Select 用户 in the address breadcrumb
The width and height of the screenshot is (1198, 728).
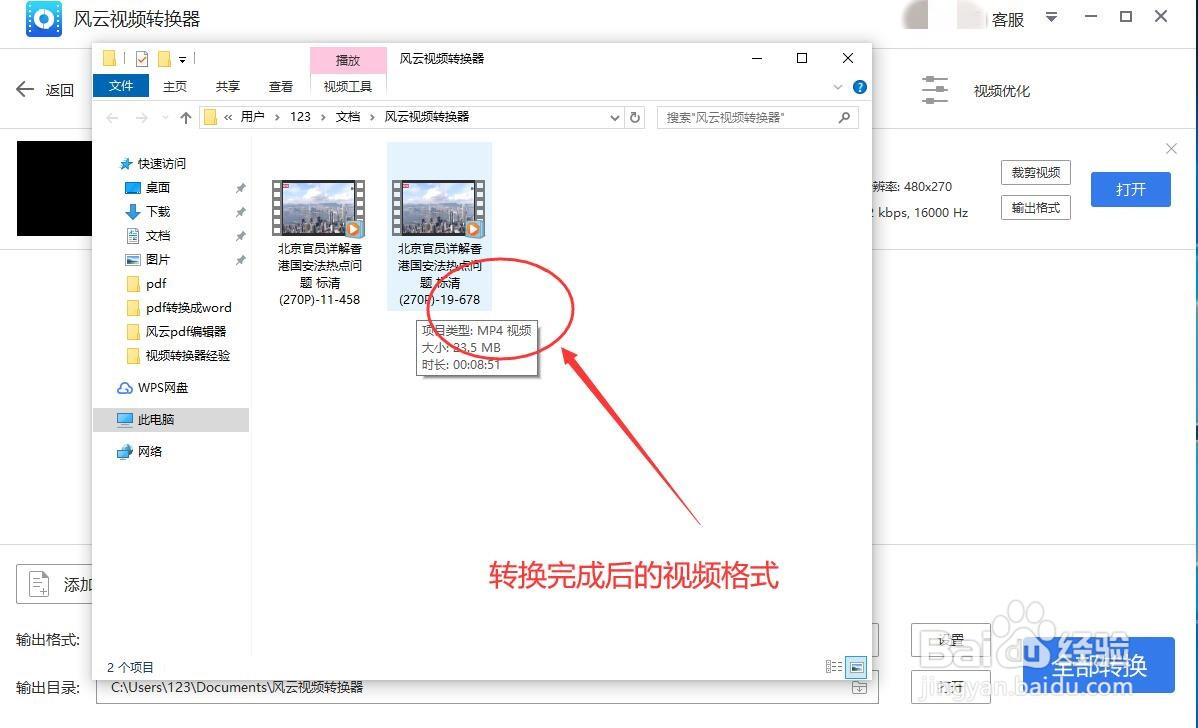(x=252, y=117)
